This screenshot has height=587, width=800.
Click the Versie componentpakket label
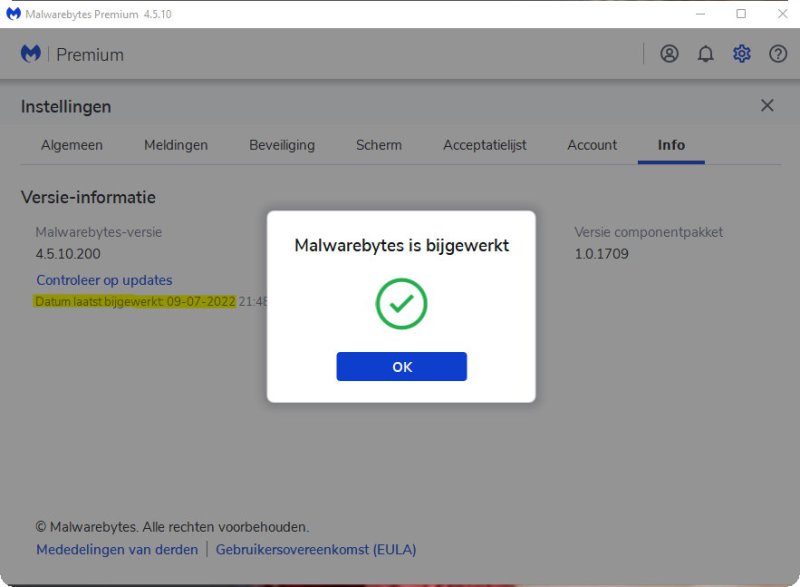[x=648, y=232]
